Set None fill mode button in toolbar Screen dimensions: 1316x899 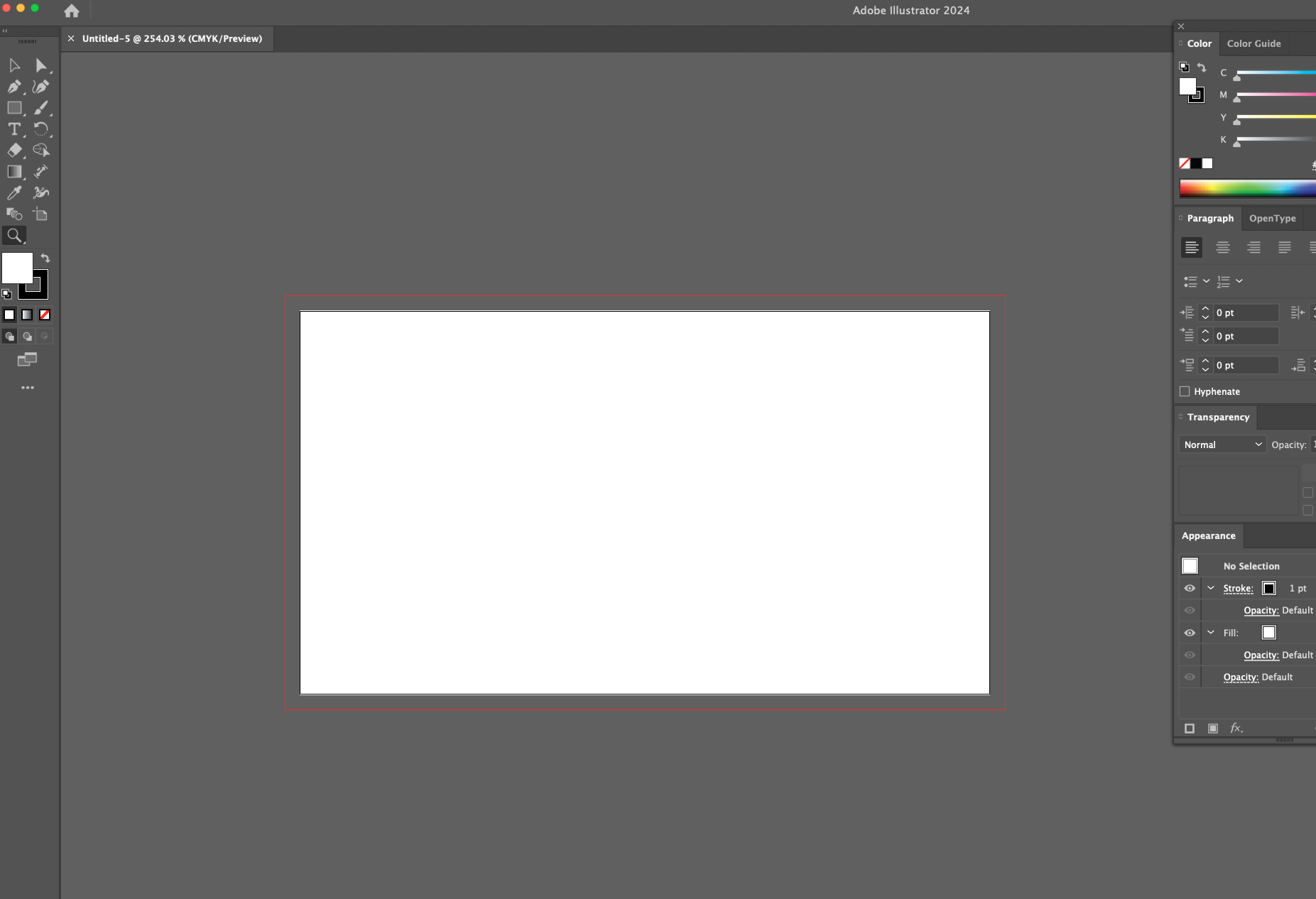[x=45, y=315]
